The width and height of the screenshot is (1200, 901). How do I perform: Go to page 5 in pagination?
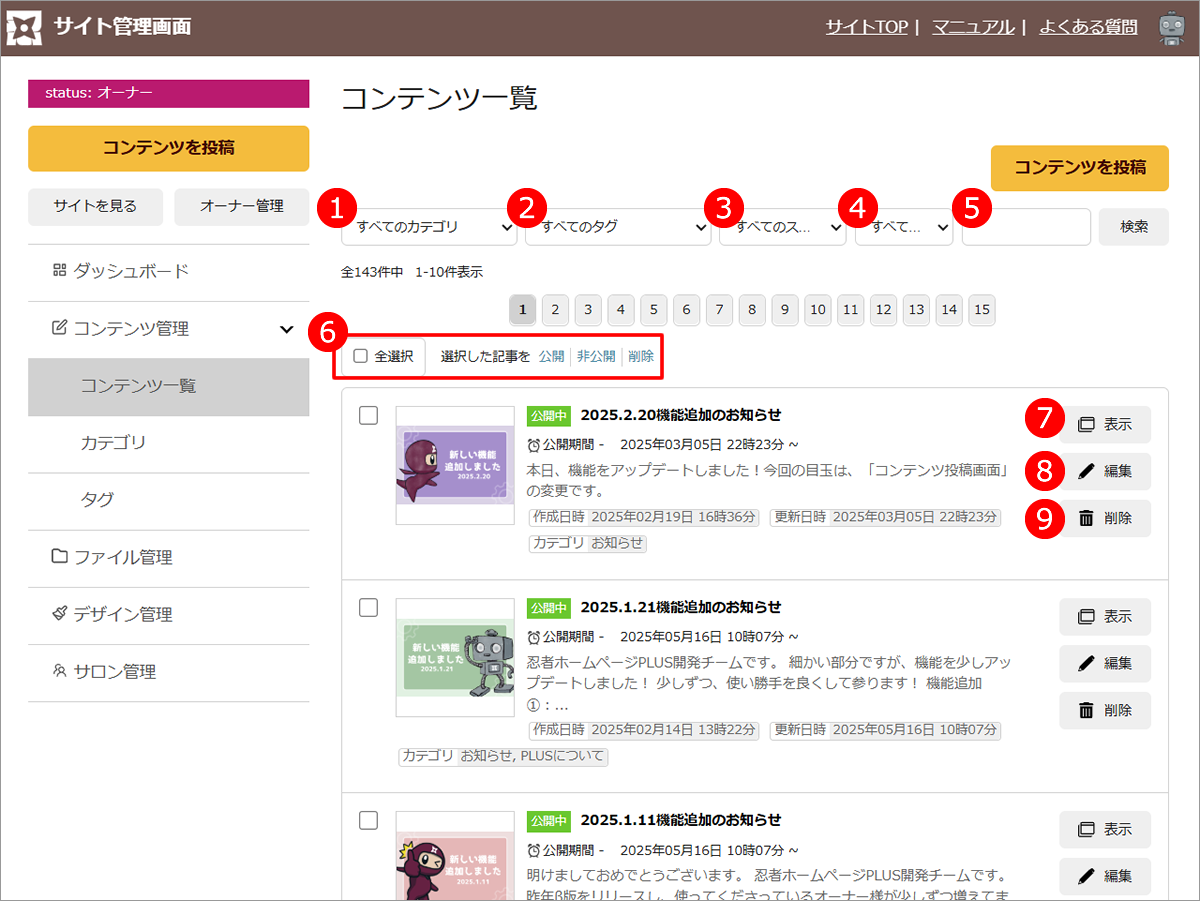[653, 311]
